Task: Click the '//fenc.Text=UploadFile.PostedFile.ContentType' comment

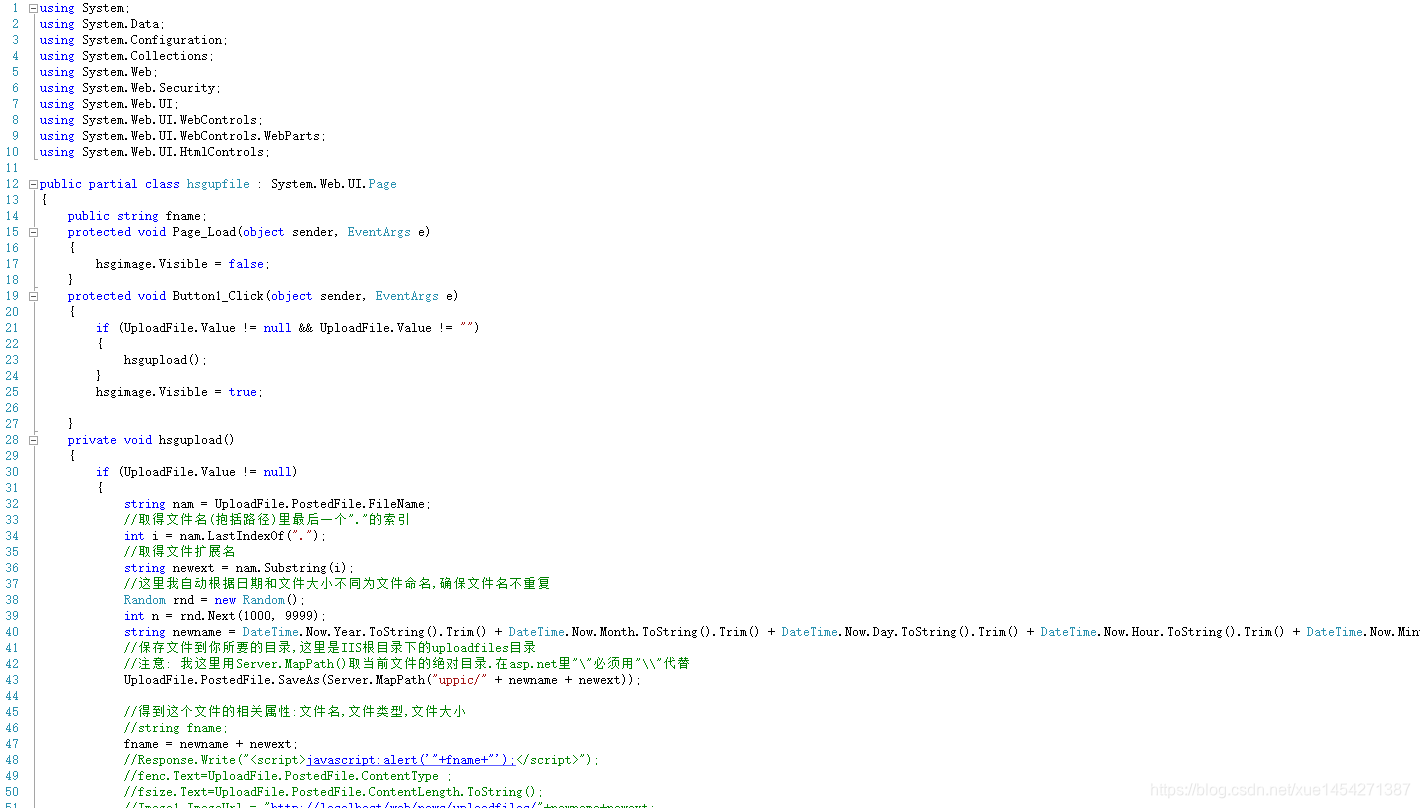Action: [x=288, y=776]
